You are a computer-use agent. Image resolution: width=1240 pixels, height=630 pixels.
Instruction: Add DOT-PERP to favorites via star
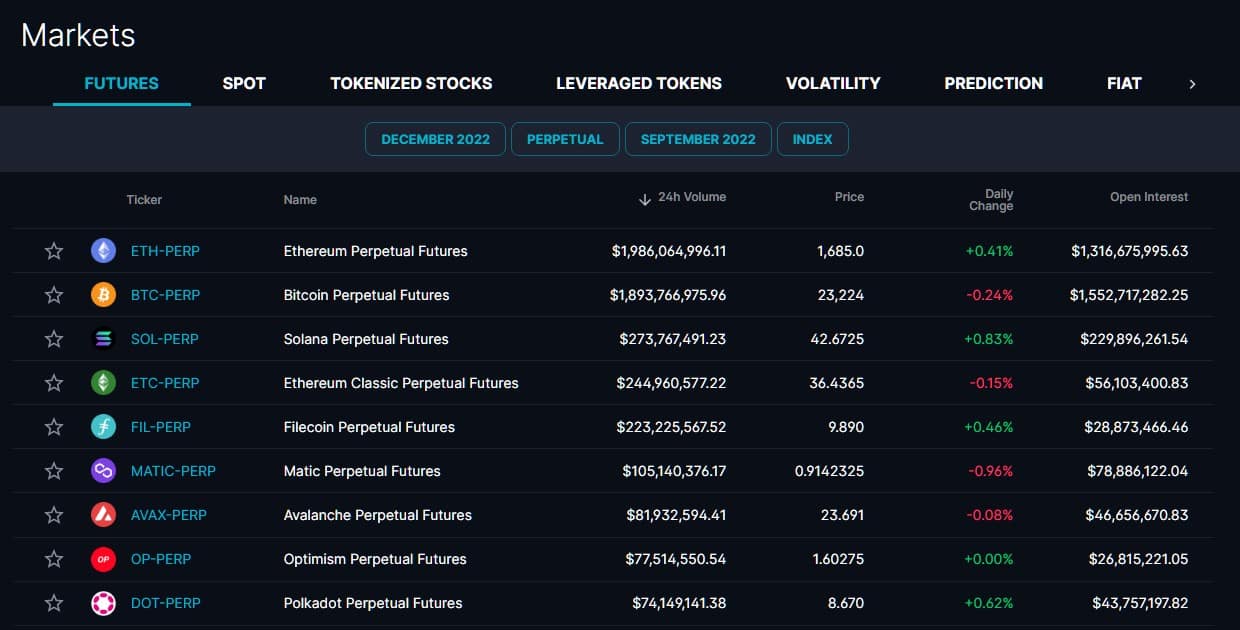(54, 603)
